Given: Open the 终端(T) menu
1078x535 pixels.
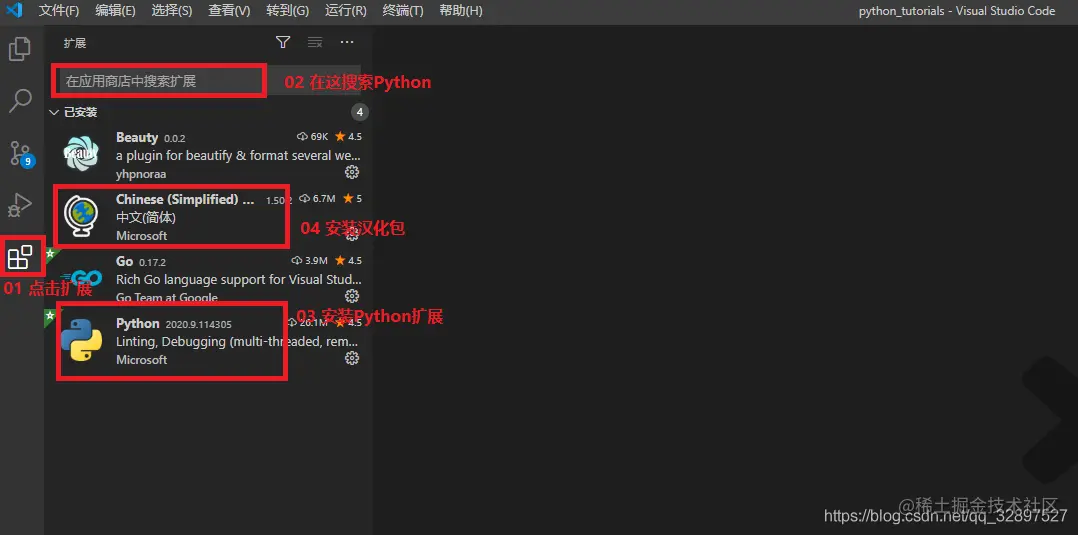Looking at the screenshot, I should (403, 11).
